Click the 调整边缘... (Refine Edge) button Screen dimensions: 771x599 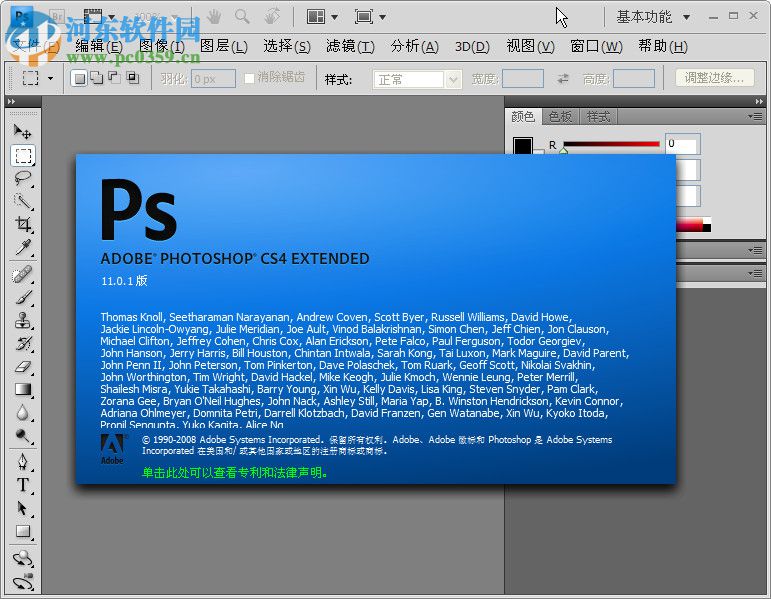[x=714, y=78]
